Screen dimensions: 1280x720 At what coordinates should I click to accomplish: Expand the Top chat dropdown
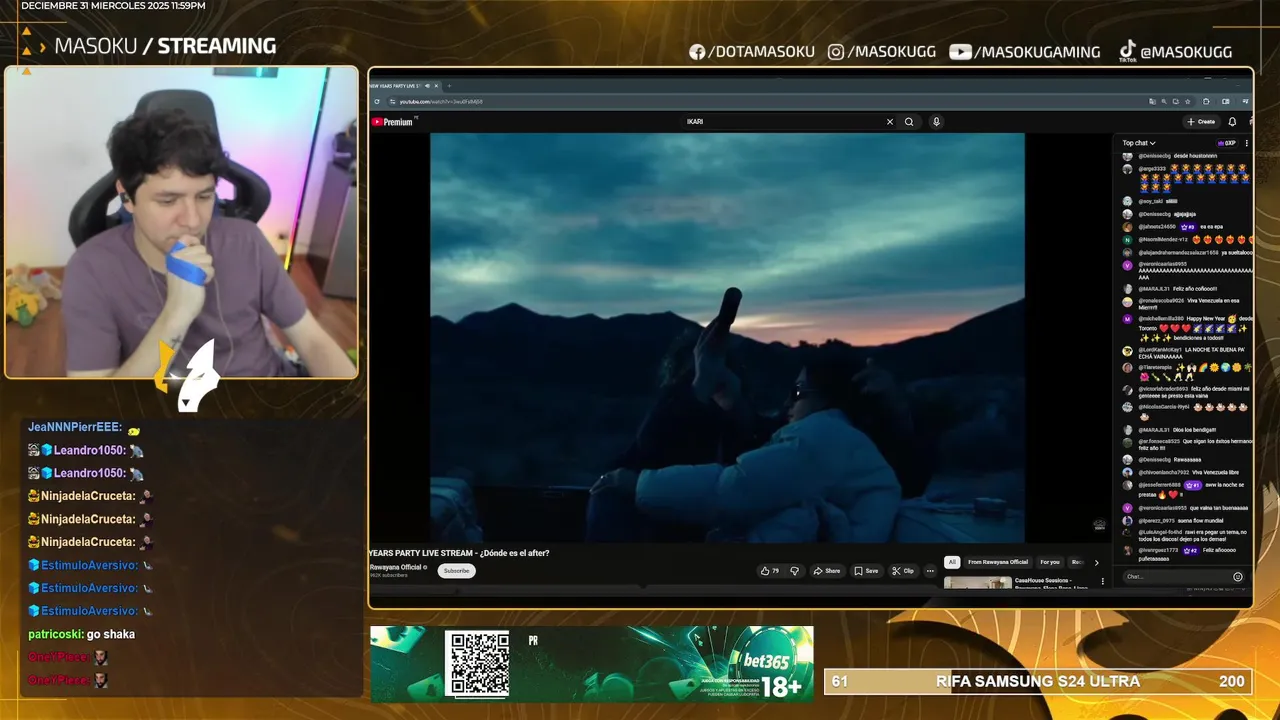click(1138, 143)
